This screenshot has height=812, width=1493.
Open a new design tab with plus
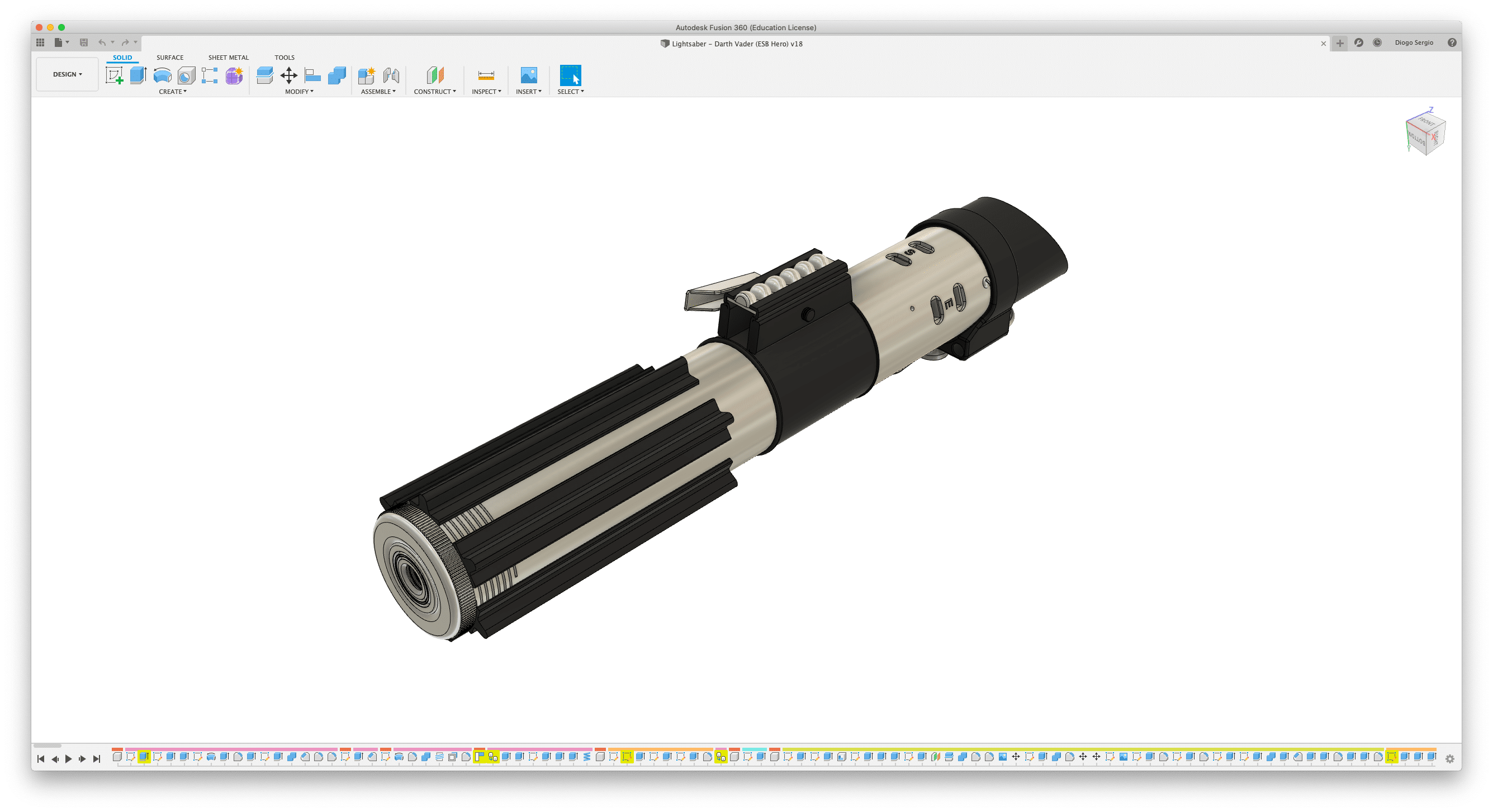1340,43
